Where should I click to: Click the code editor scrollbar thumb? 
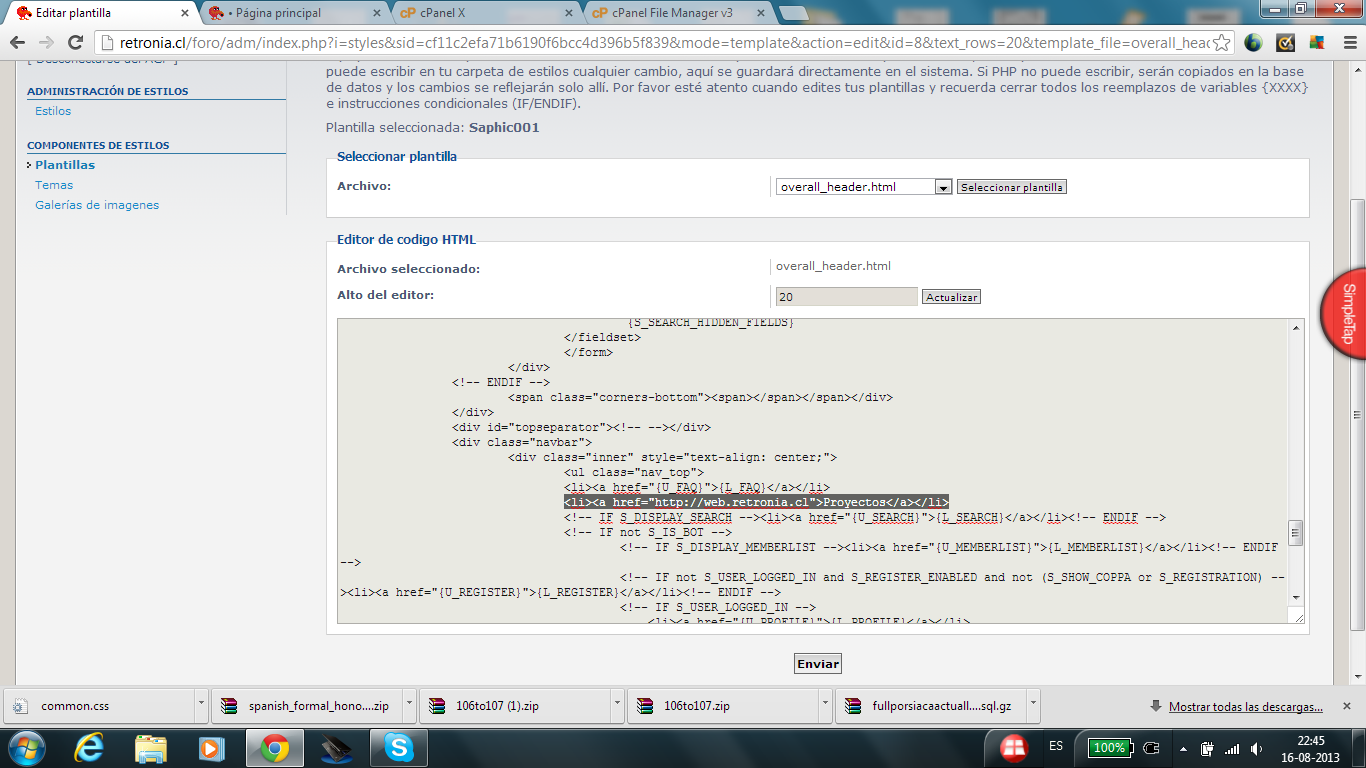[1296, 532]
